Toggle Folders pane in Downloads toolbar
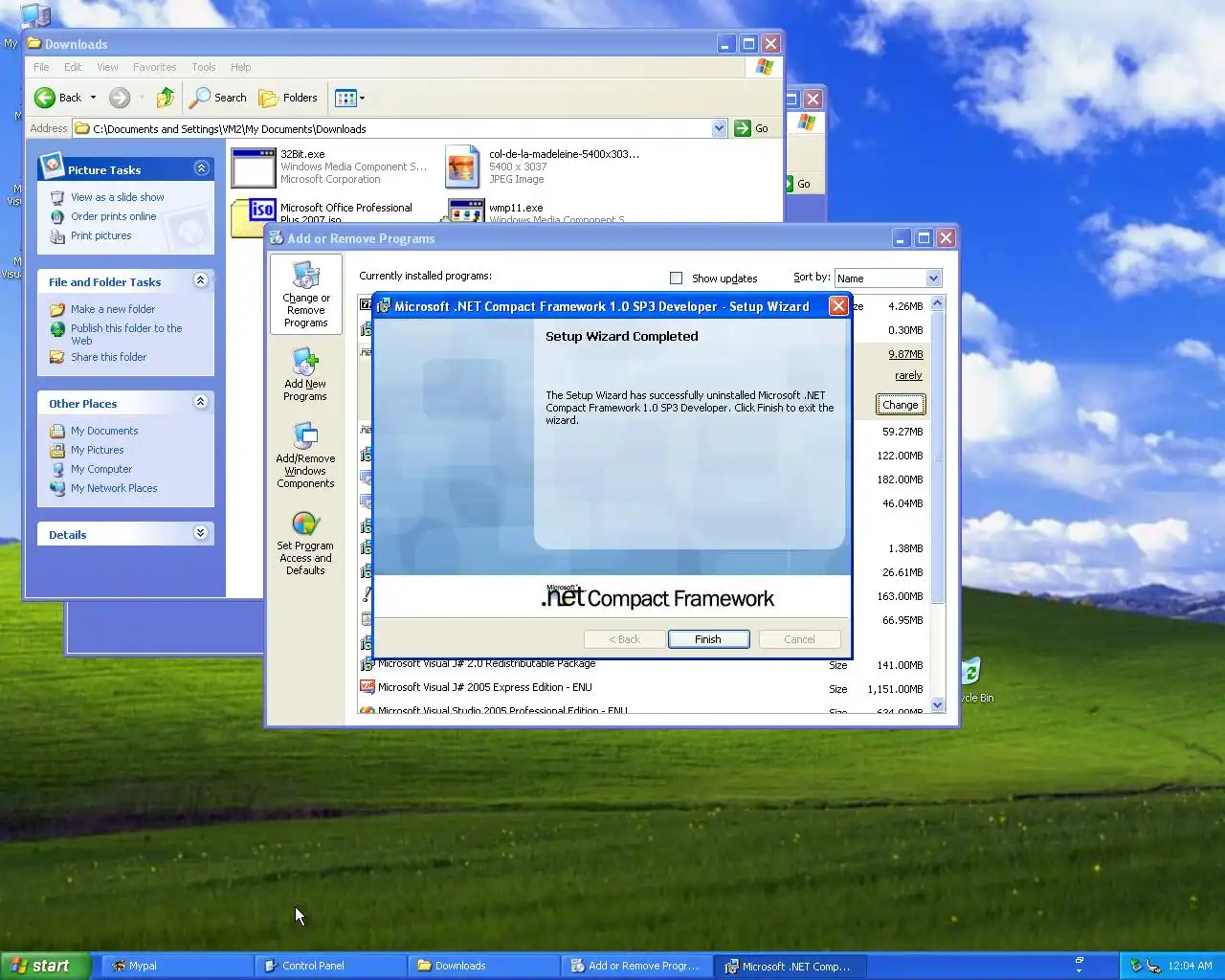 [x=288, y=98]
